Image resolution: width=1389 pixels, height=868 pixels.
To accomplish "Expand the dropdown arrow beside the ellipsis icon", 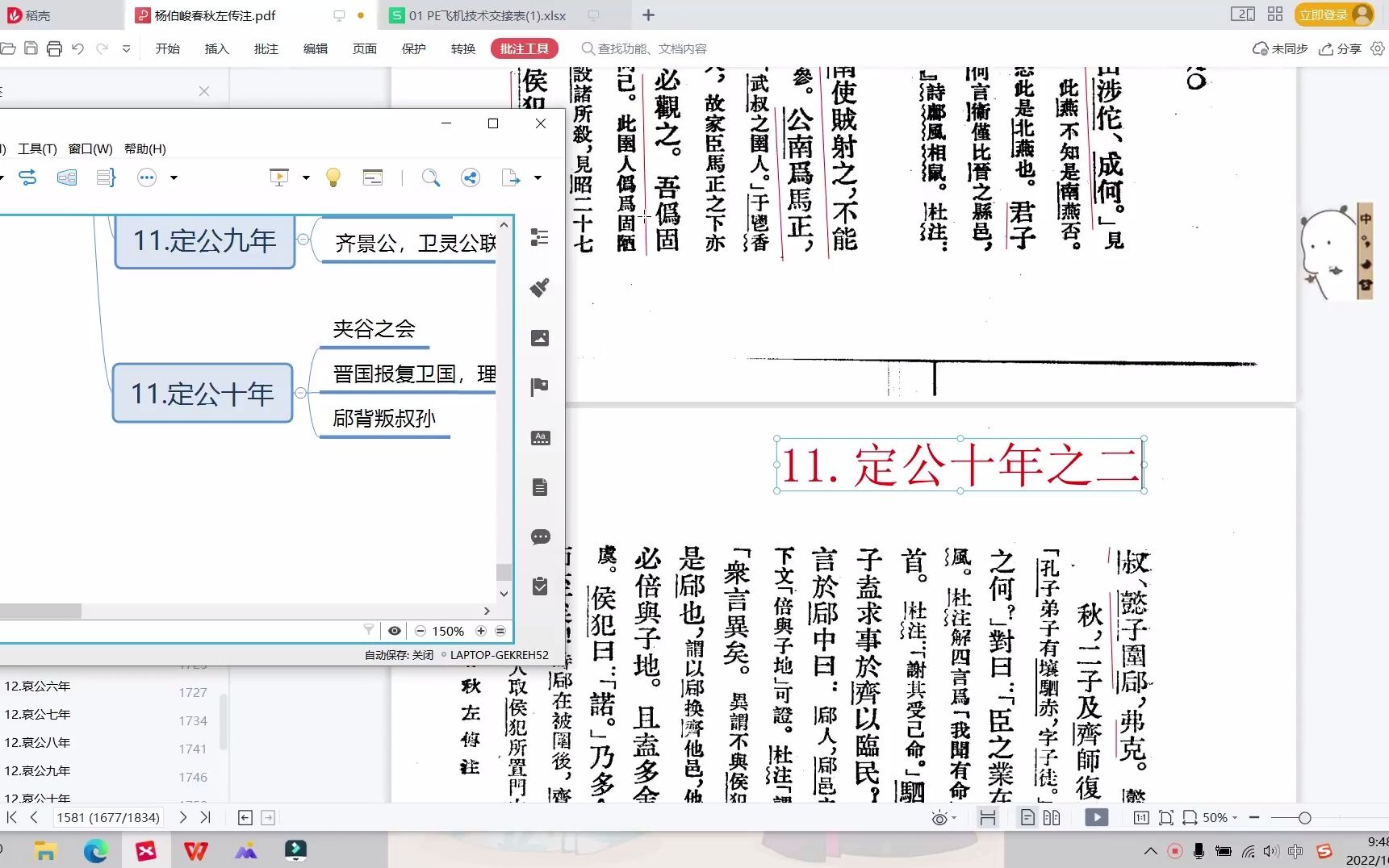I will [174, 177].
